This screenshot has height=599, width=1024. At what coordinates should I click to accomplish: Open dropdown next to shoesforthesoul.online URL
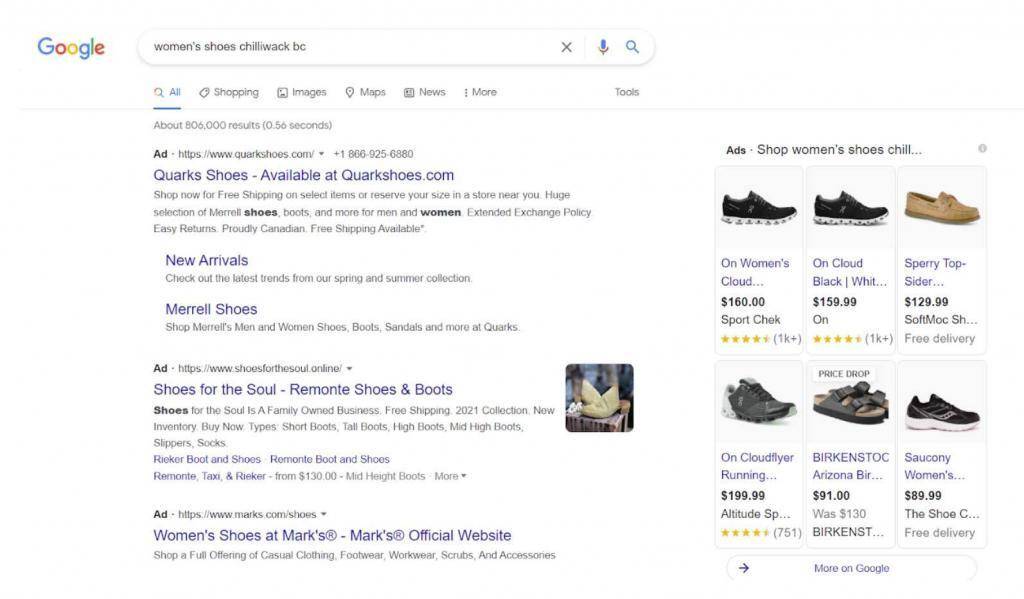(x=349, y=368)
